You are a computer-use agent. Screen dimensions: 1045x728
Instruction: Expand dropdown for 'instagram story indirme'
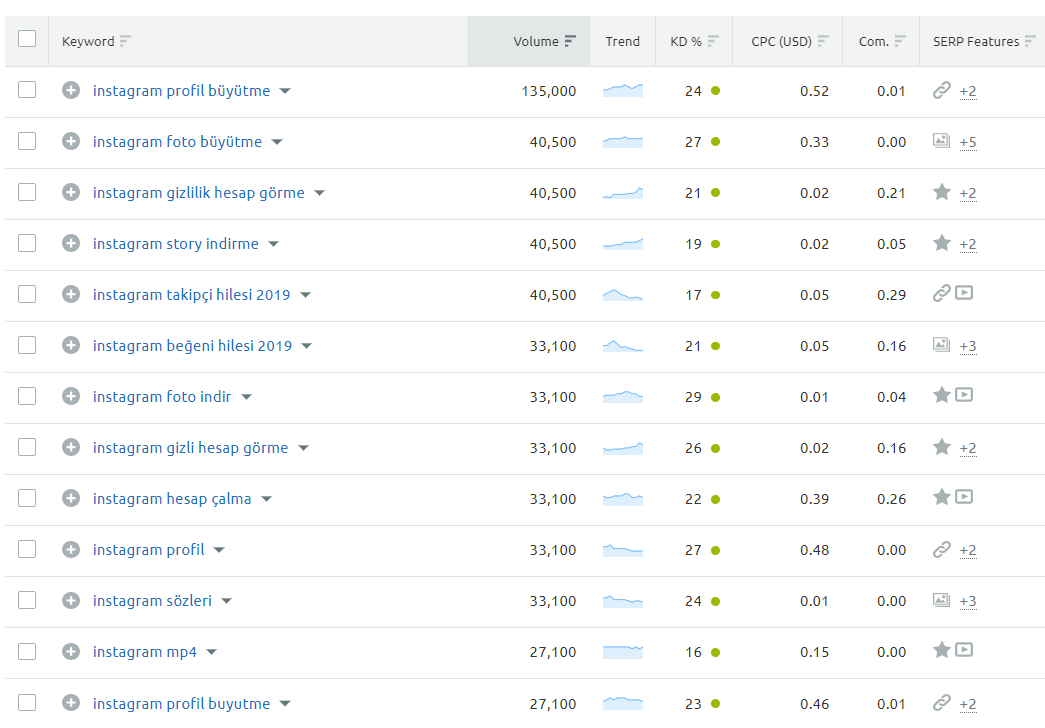[273, 244]
